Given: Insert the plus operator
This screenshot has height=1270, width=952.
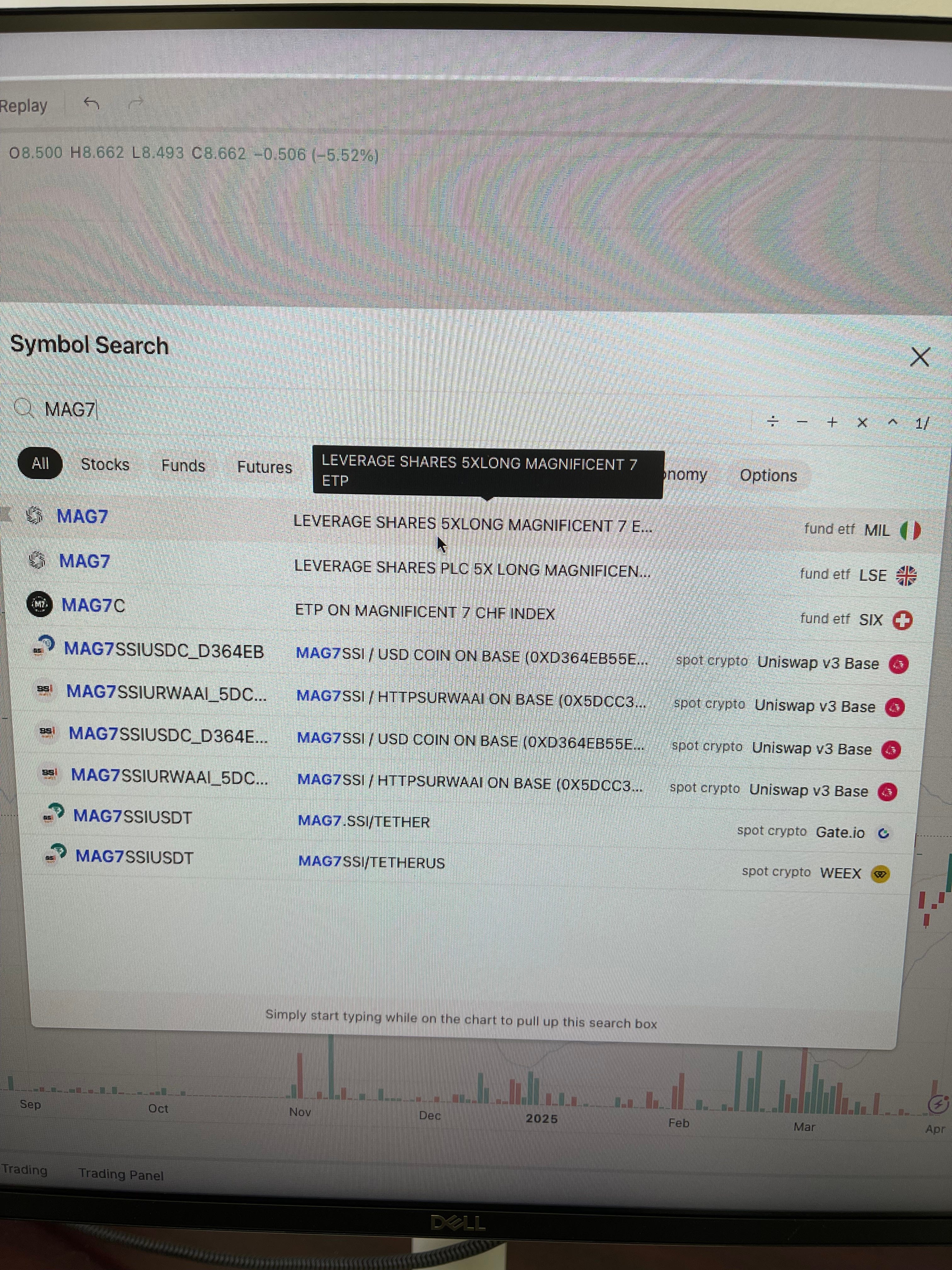Looking at the screenshot, I should click(832, 423).
